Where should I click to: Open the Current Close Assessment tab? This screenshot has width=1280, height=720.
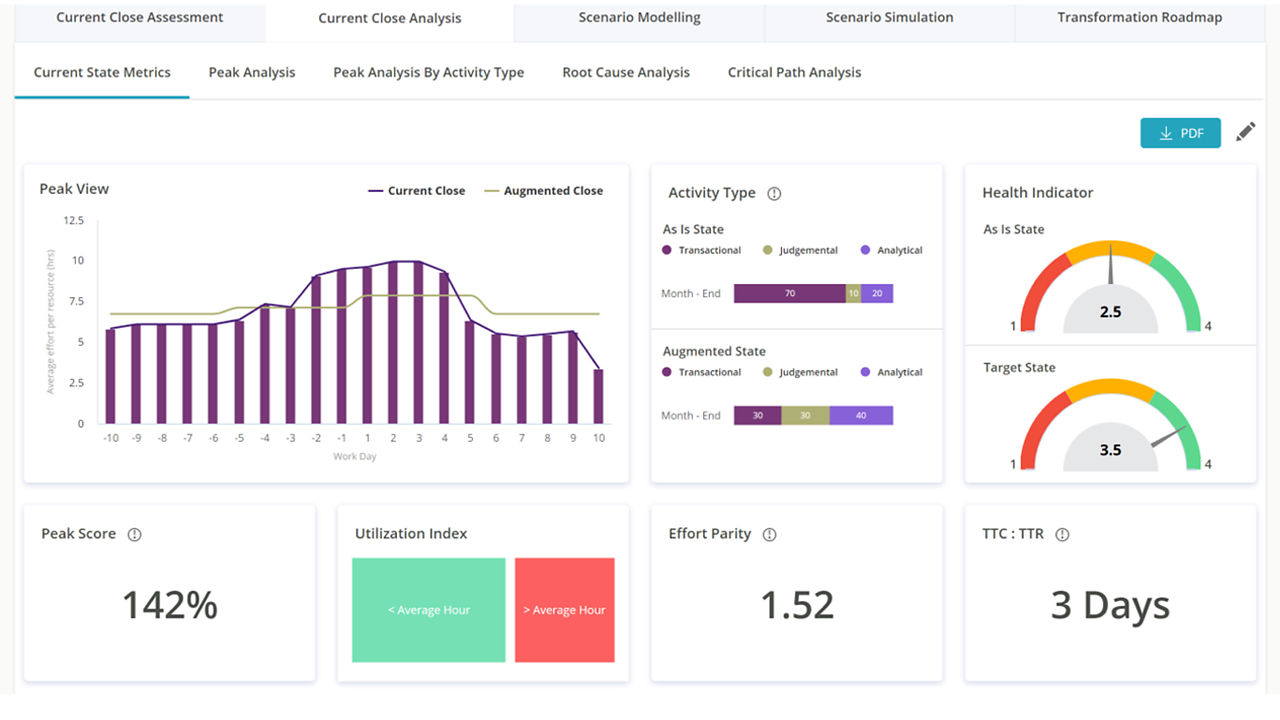140,18
